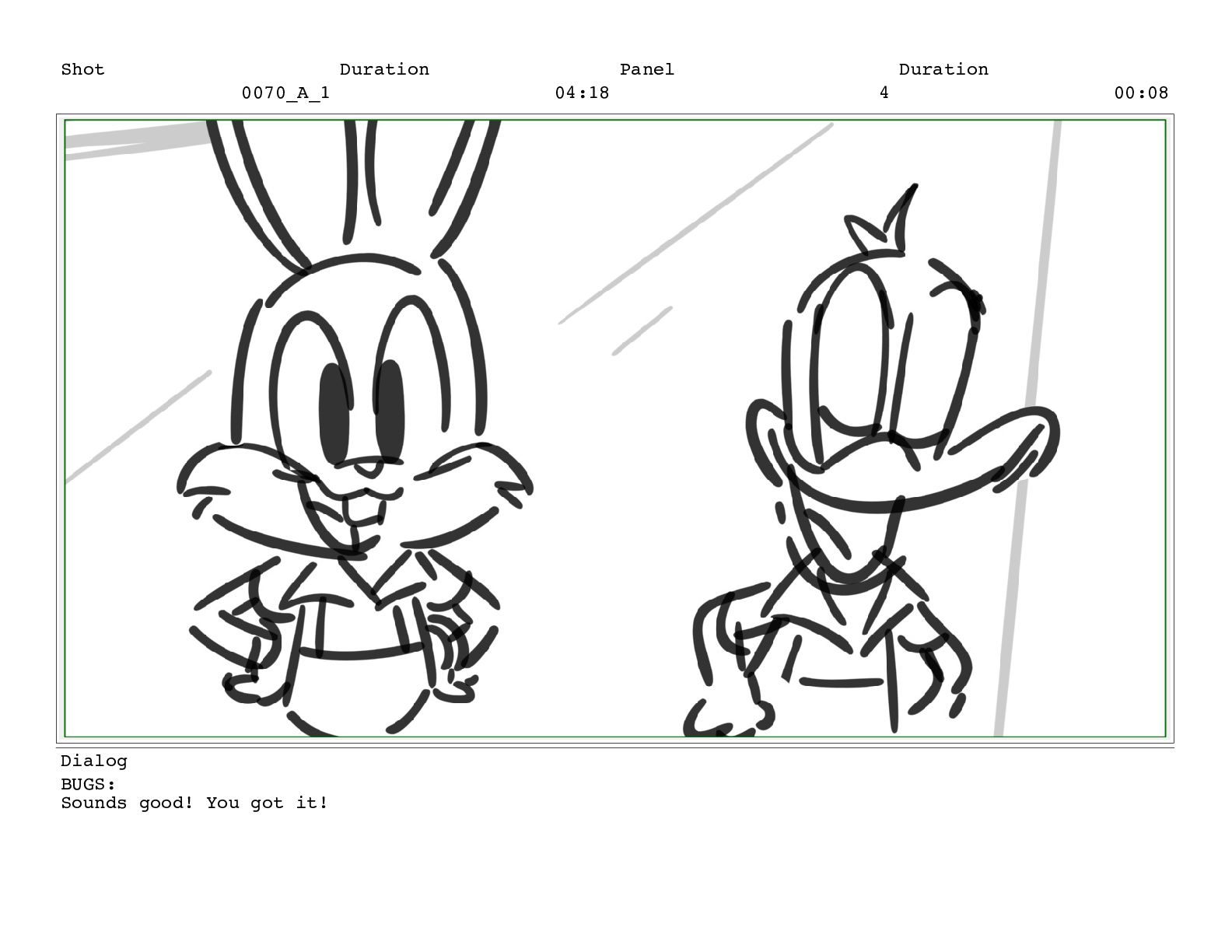
Task: Click the panel duration value '00:08'
Action: point(1141,93)
